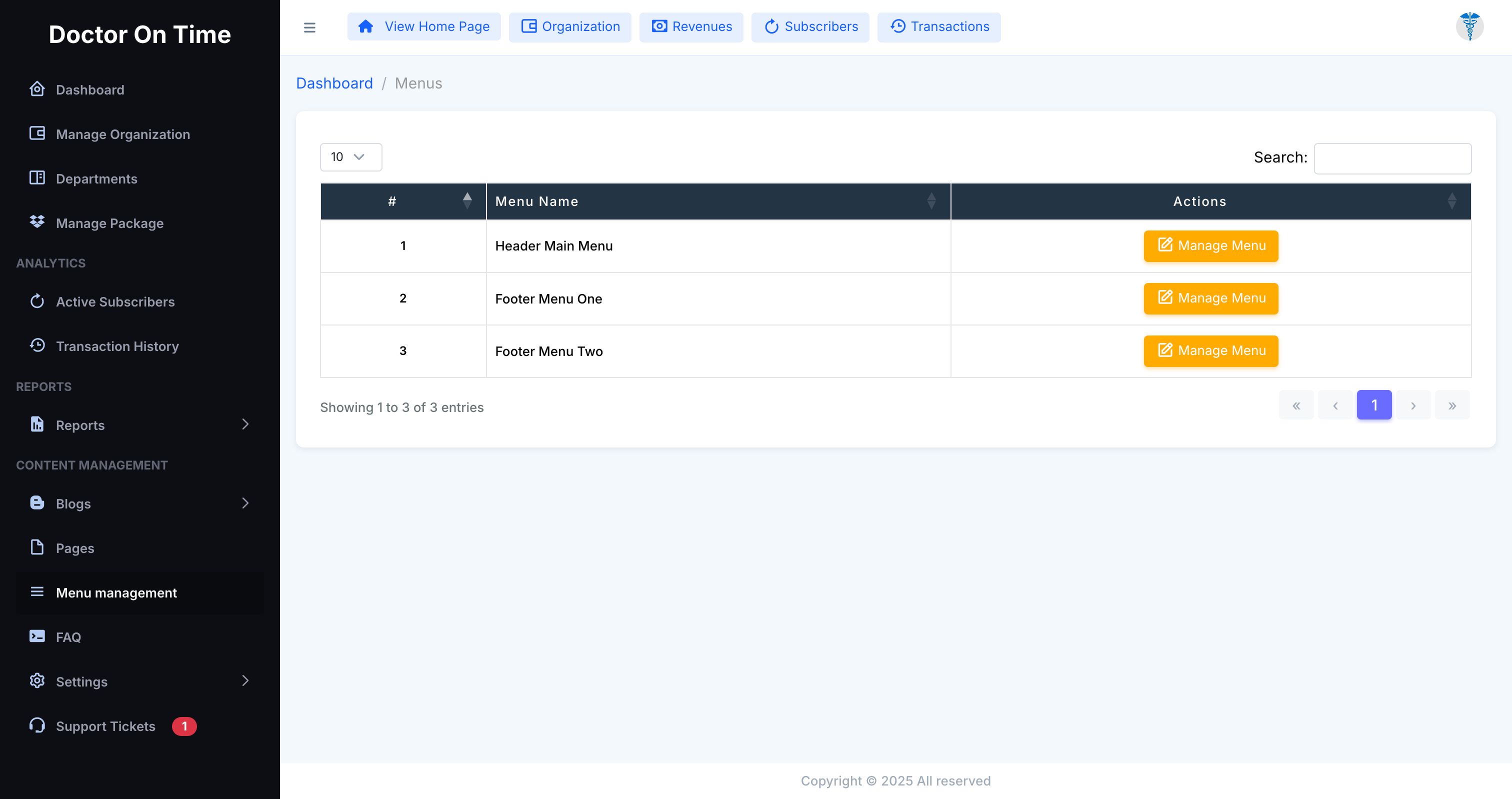Click the wallet icon in the Organization button
Image resolution: width=1512 pixels, height=799 pixels.
click(x=529, y=26)
